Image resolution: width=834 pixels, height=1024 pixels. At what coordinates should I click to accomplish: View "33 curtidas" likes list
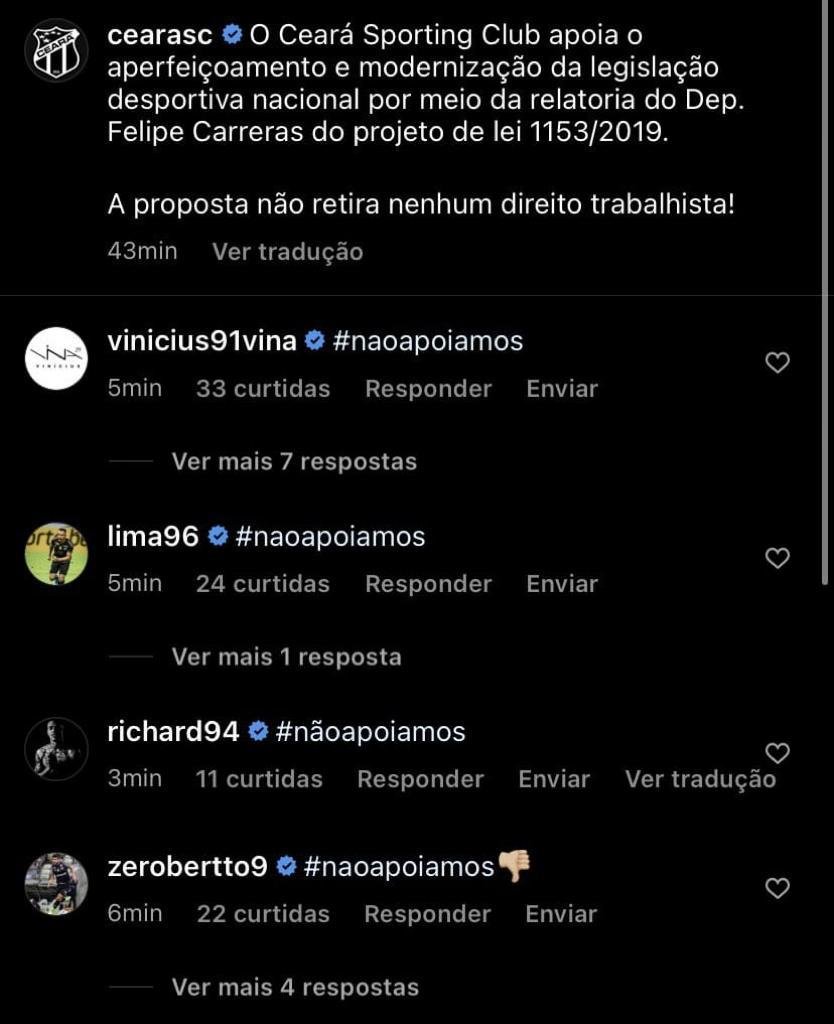(x=263, y=389)
